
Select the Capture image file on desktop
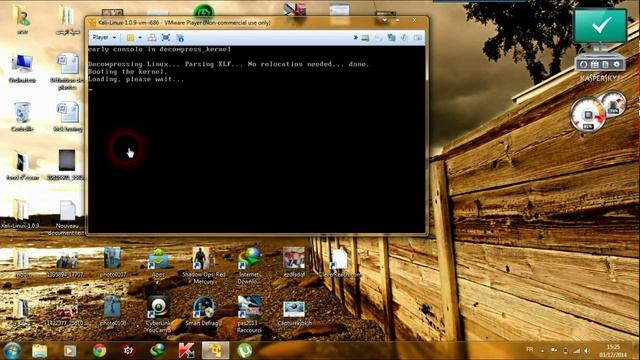pos(294,313)
